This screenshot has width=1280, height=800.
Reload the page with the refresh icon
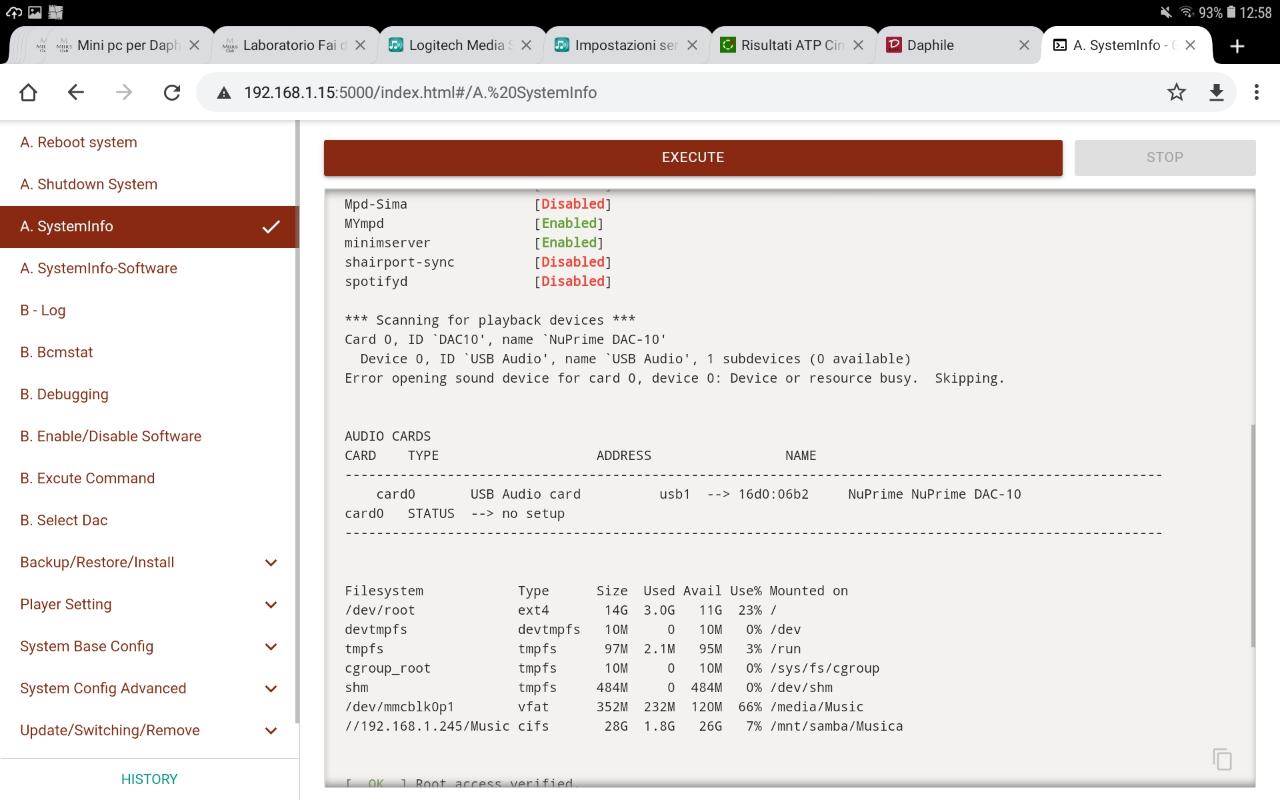click(172, 92)
